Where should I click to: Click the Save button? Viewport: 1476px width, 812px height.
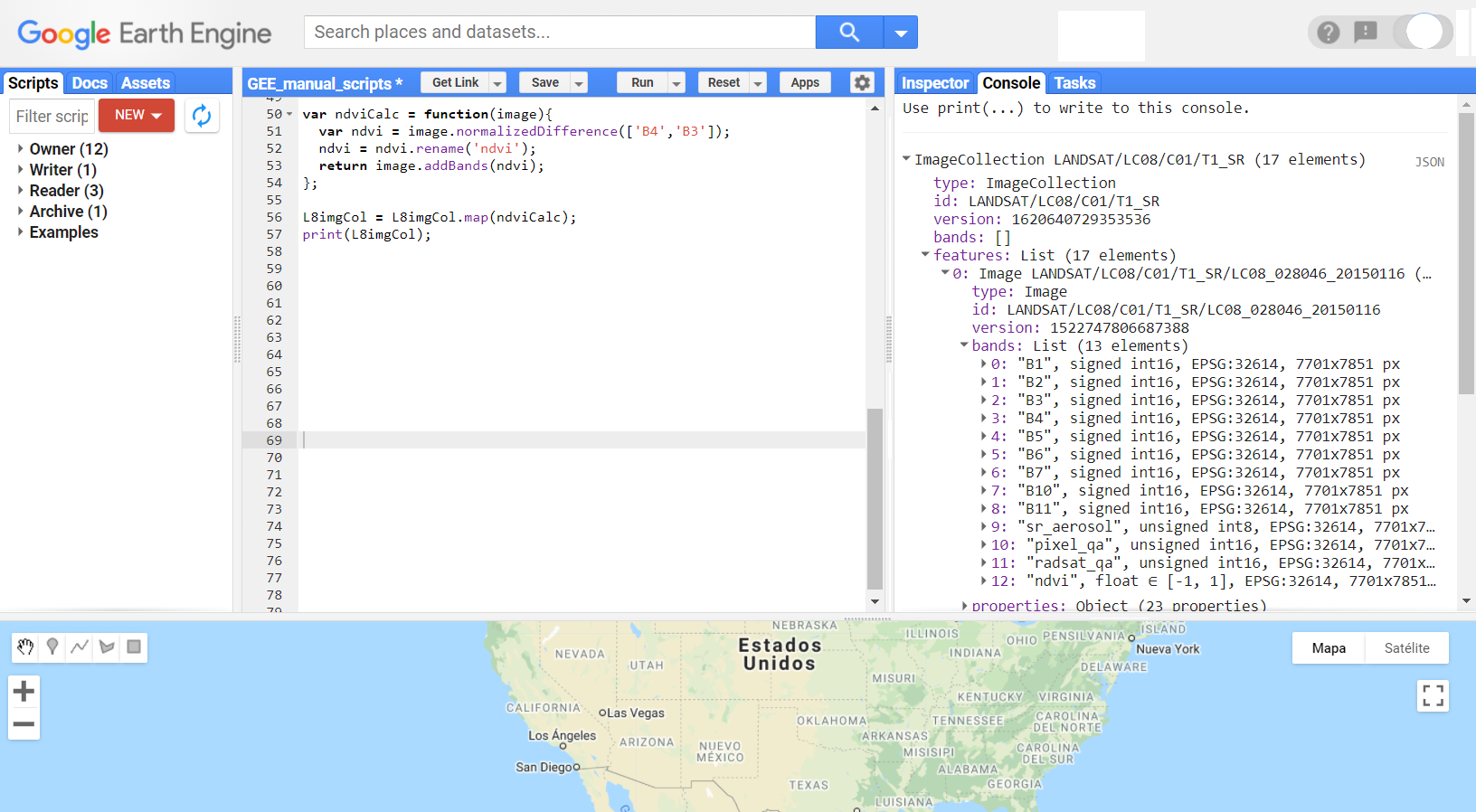[544, 82]
